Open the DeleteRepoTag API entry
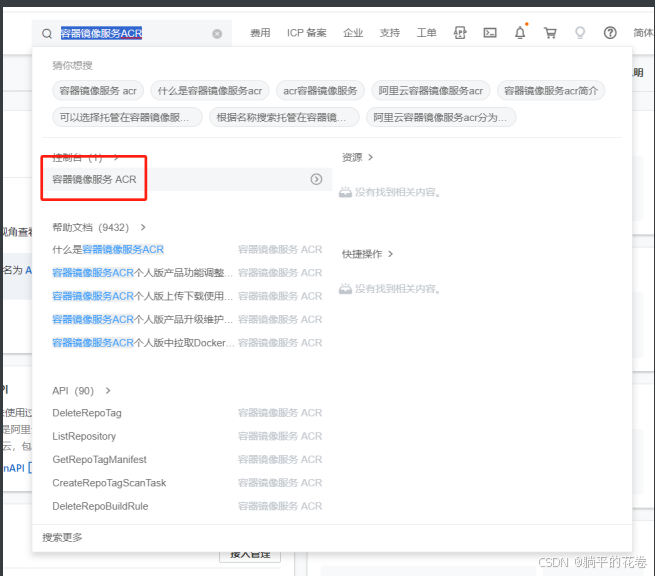The width and height of the screenshot is (655, 576). tap(87, 413)
